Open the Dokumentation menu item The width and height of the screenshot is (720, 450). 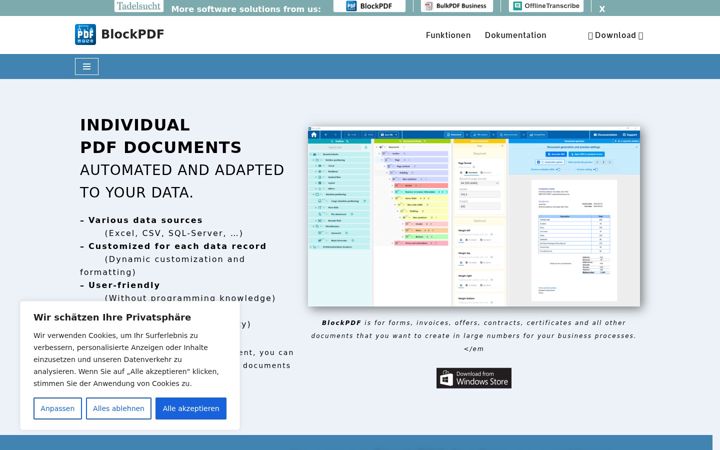pos(516,35)
